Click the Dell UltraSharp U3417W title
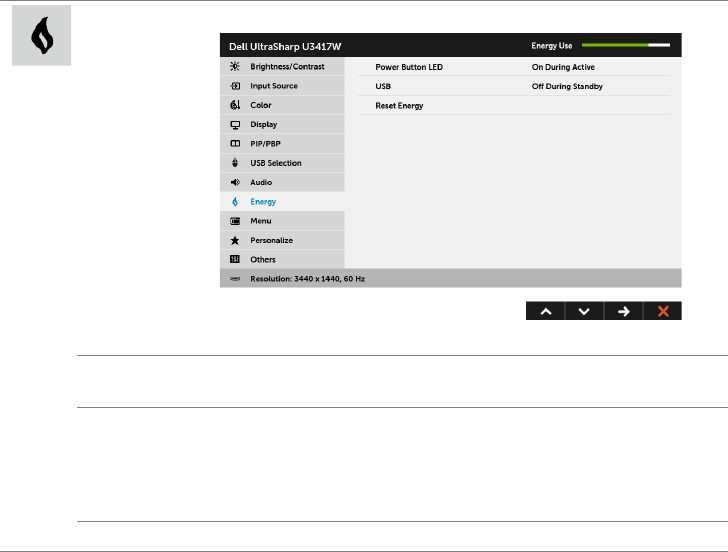Screen dimensions: 728x552 (285, 46)
